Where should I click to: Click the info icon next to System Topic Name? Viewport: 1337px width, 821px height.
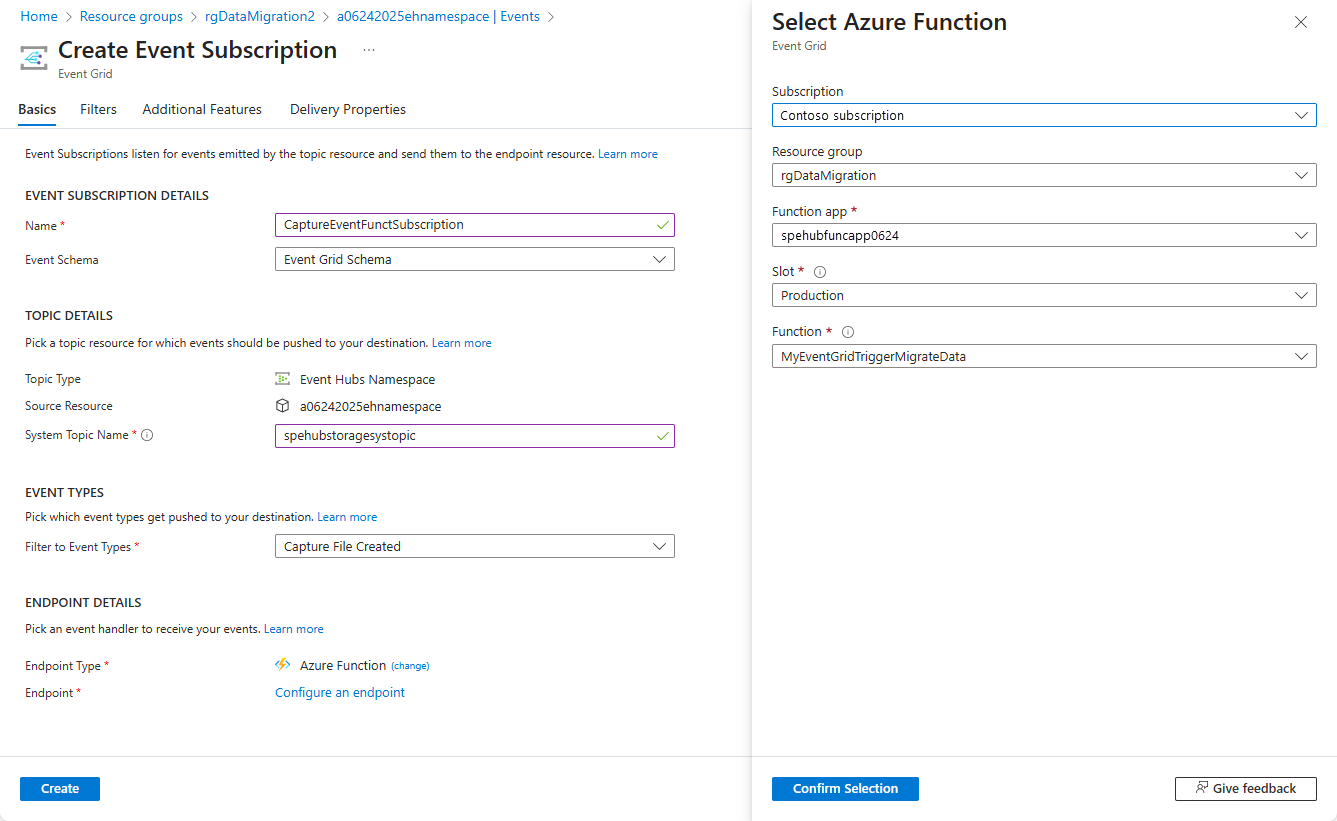pos(147,435)
